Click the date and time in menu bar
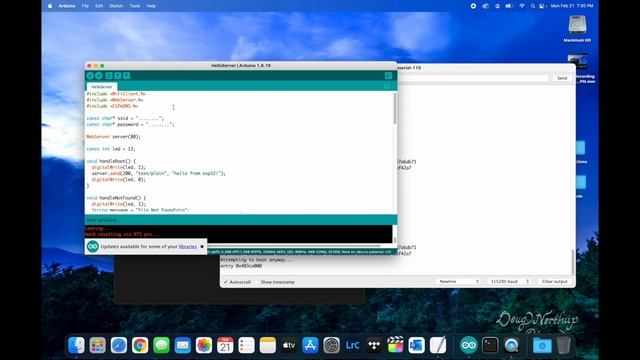 click(x=571, y=6)
